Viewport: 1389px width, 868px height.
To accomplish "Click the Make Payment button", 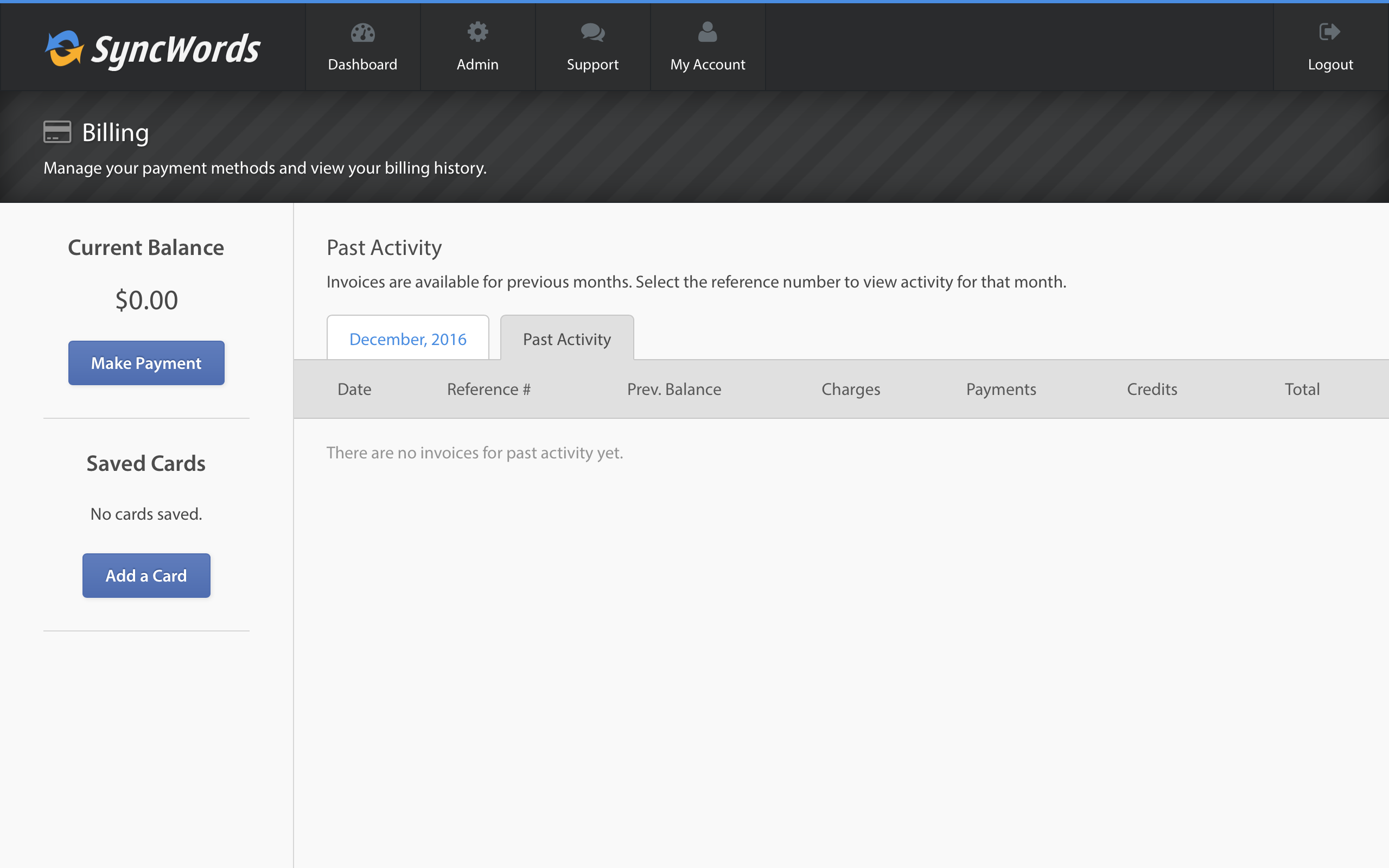I will click(x=146, y=363).
